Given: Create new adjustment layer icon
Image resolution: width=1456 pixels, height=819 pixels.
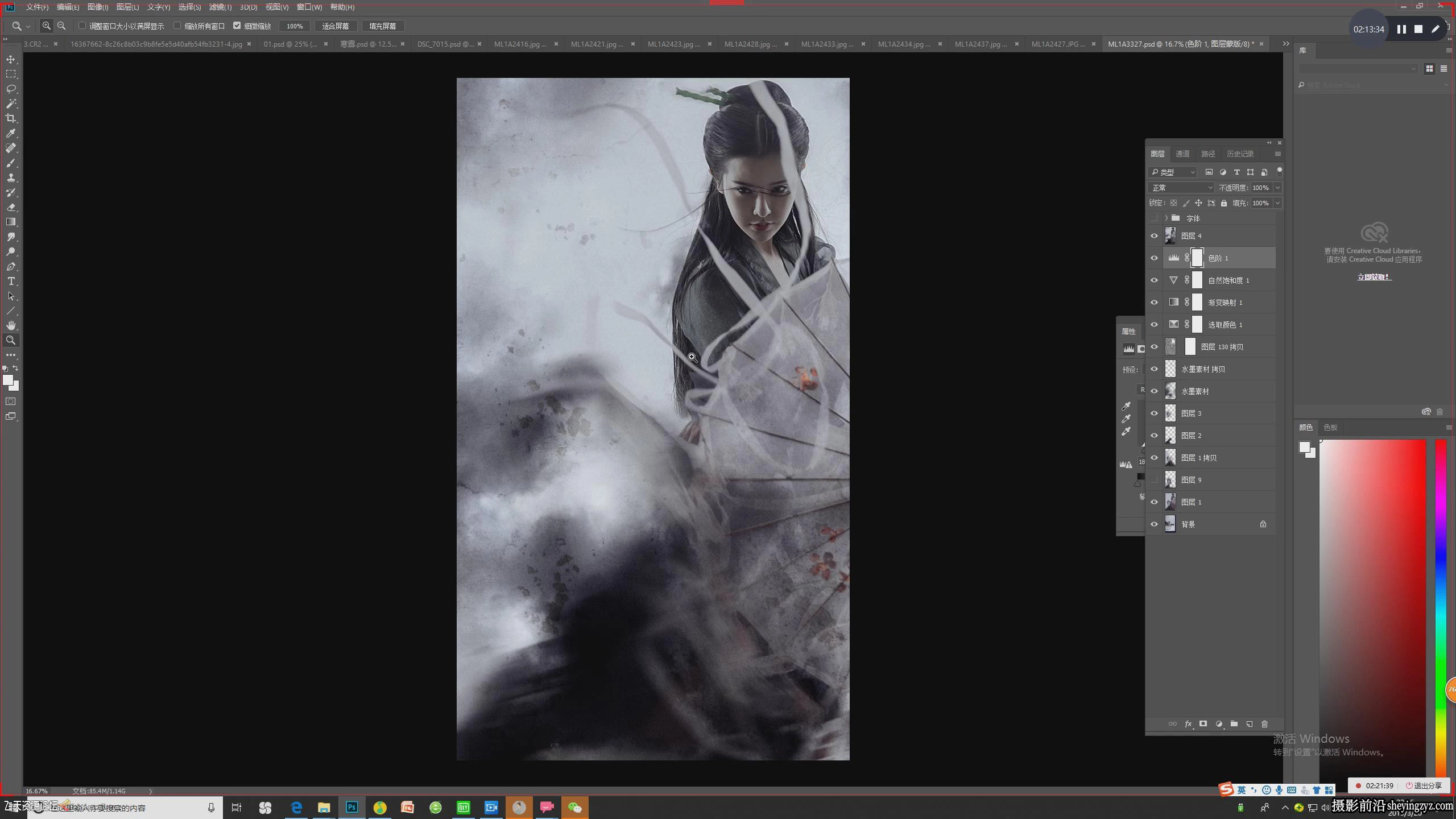Looking at the screenshot, I should click(1218, 724).
